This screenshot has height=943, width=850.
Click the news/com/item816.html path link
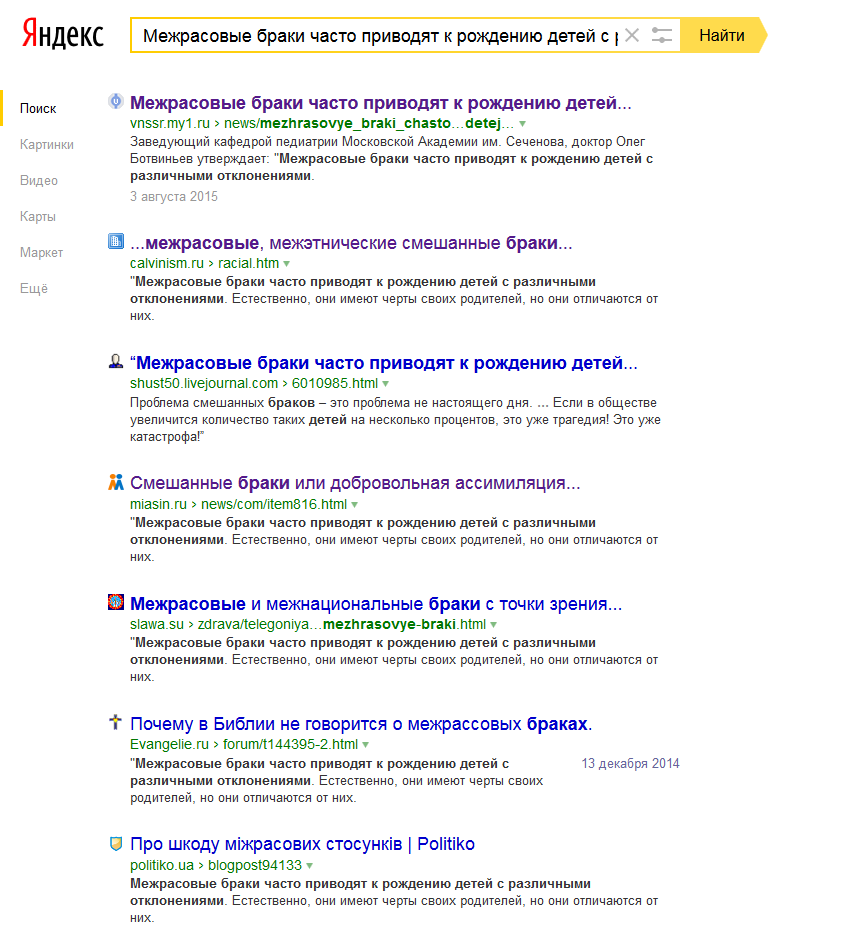pos(274,504)
